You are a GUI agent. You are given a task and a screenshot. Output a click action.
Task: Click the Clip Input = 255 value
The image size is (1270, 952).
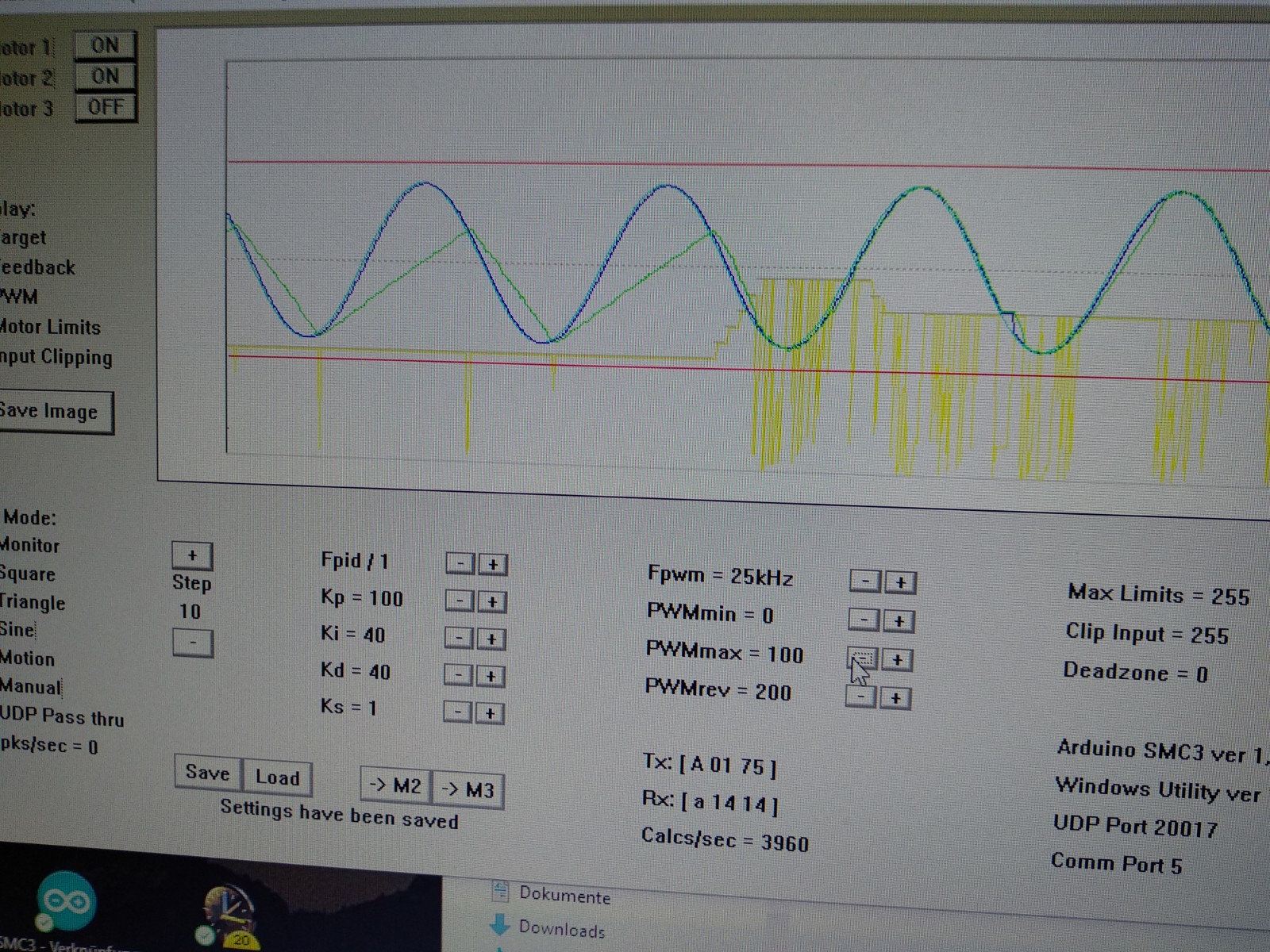(1147, 634)
